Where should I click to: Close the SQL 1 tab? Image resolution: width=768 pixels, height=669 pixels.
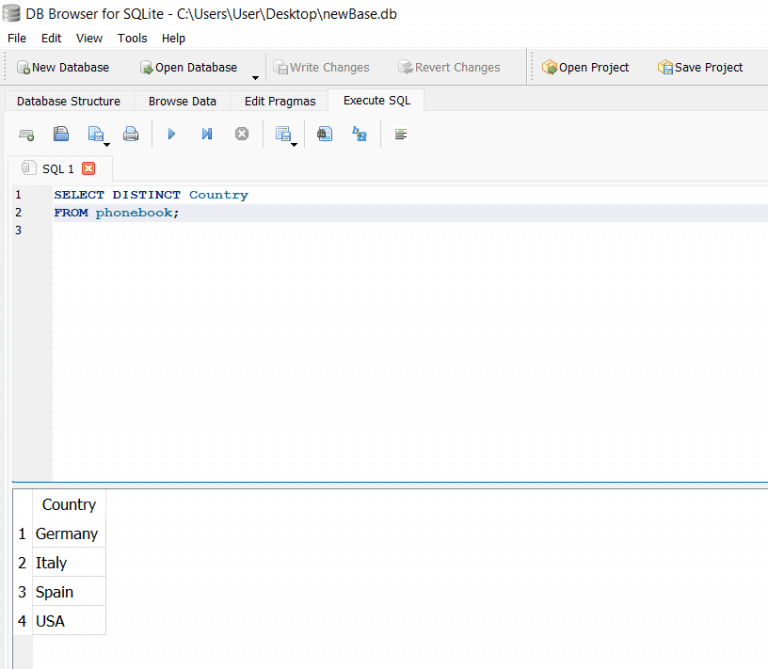click(x=88, y=169)
